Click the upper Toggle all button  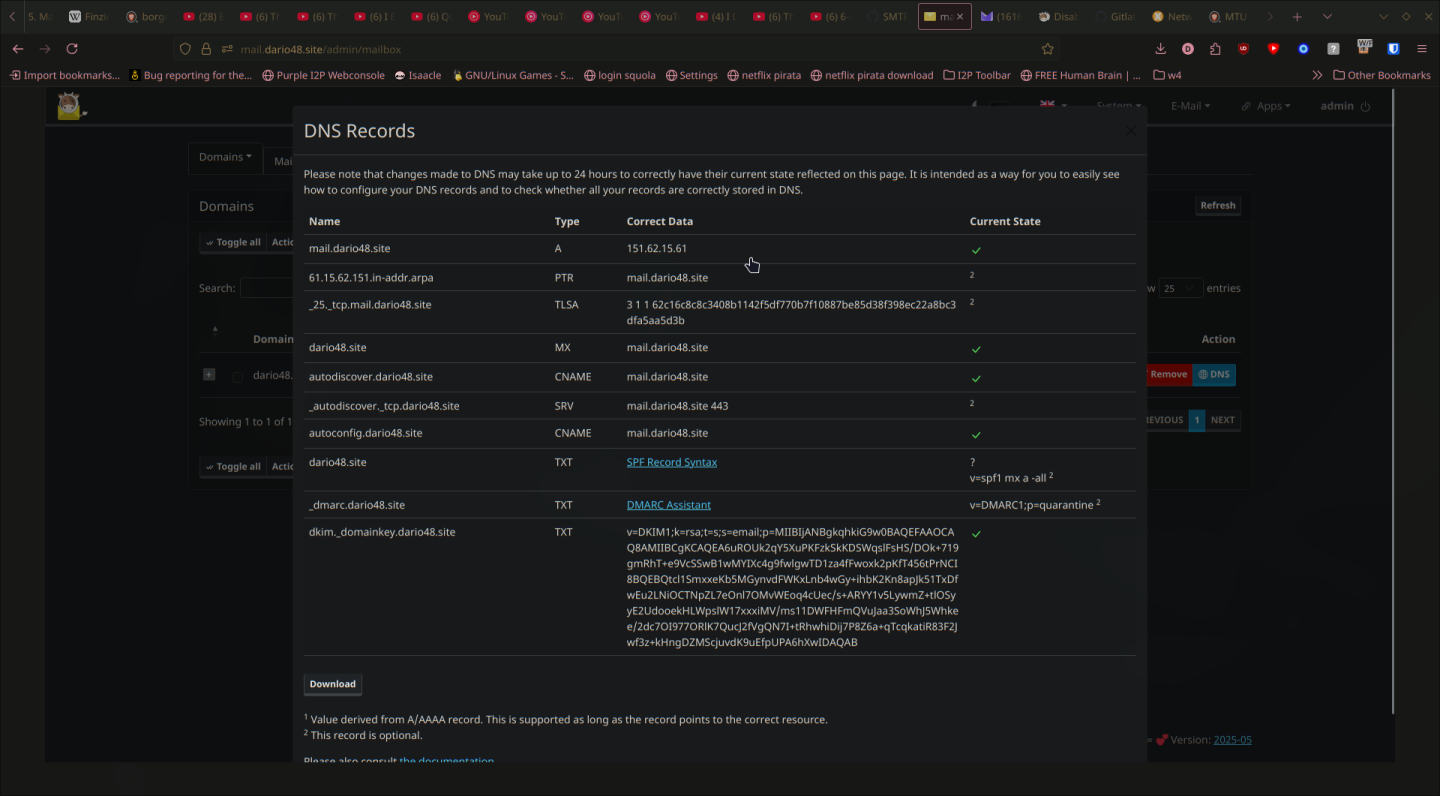point(232,242)
